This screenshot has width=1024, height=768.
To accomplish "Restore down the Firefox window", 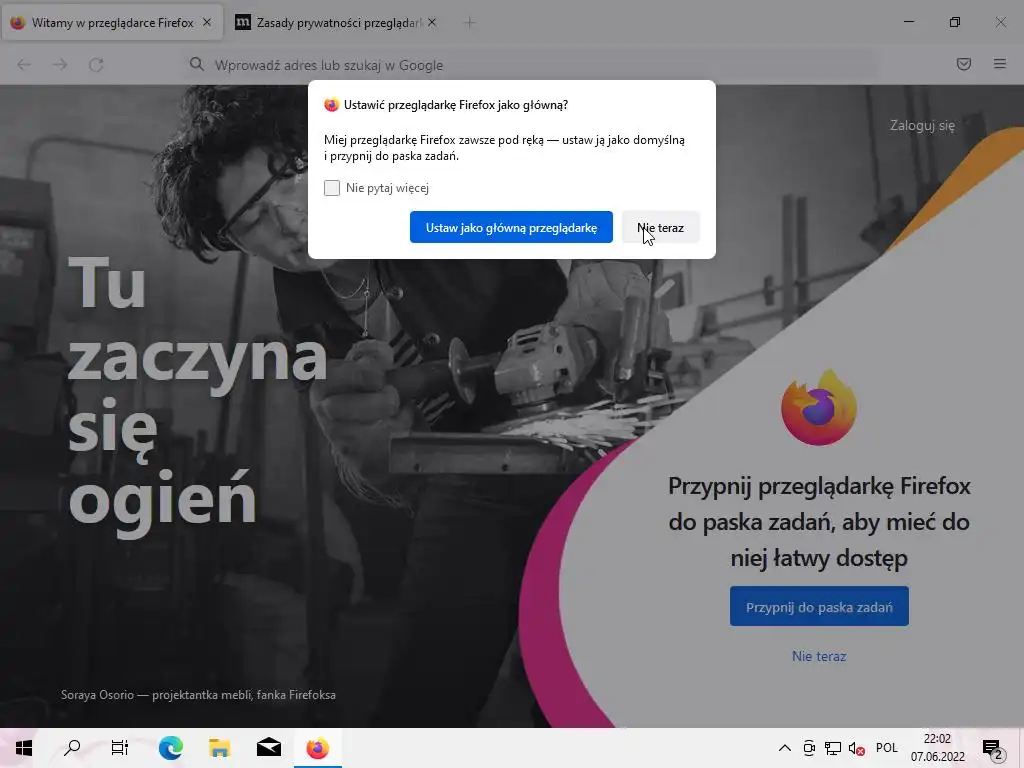I will (x=955, y=22).
